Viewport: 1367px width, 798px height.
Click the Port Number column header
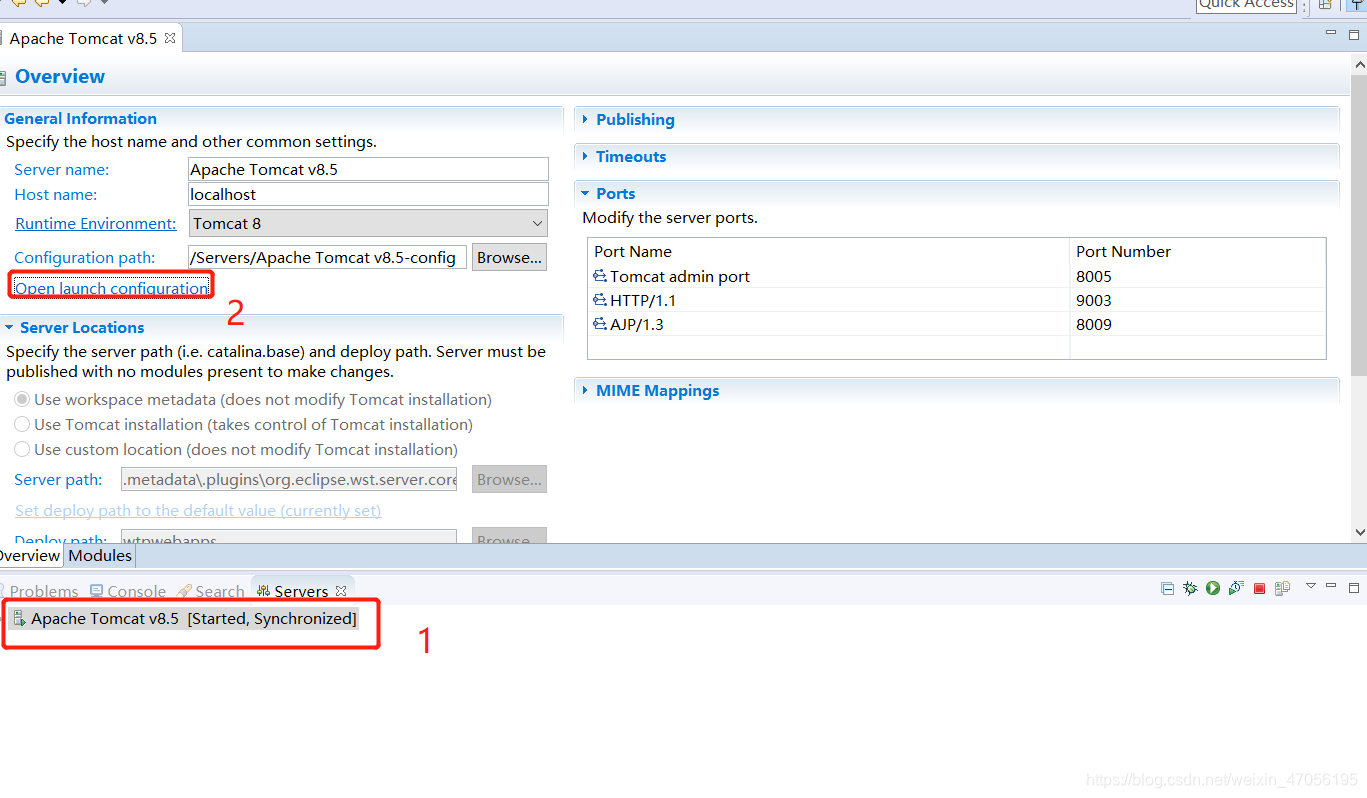pyautogui.click(x=1198, y=251)
